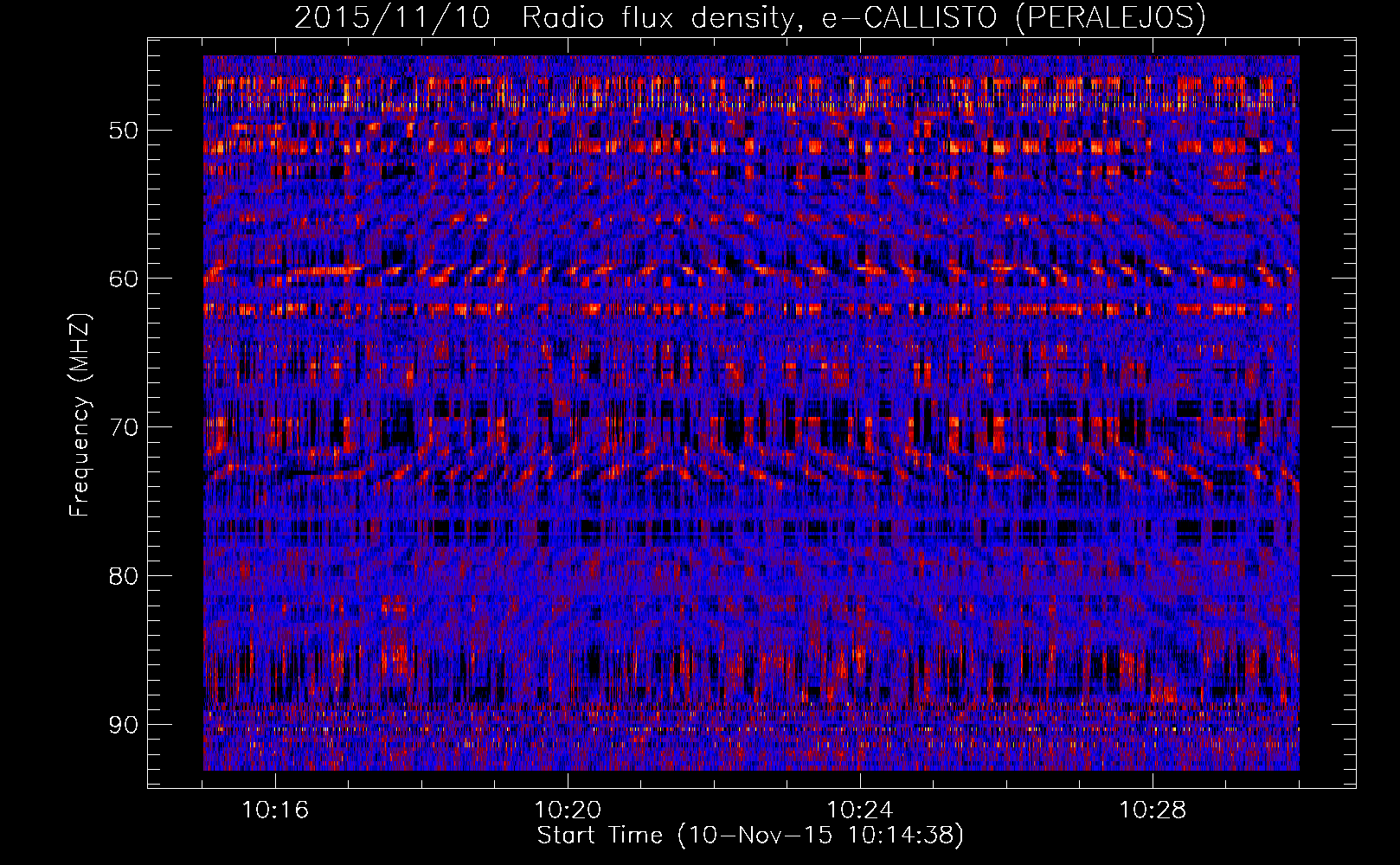Screen dimensions: 1400x865
Task: Click the 50 frequency tick label
Action: coord(124,131)
